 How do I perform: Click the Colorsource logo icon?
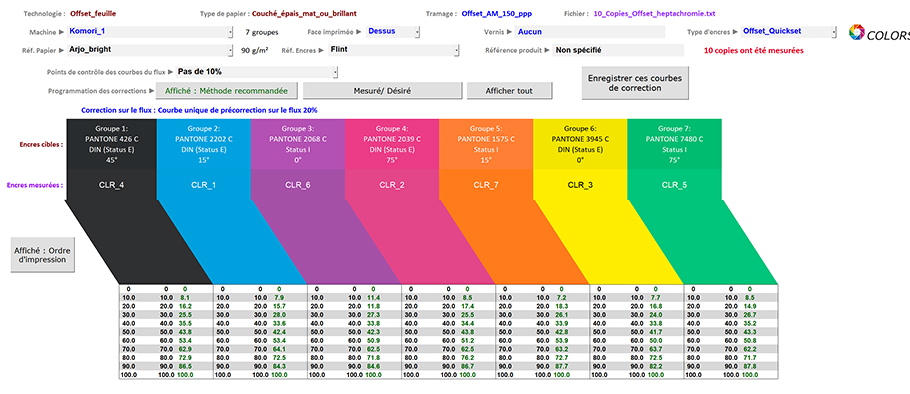click(856, 33)
